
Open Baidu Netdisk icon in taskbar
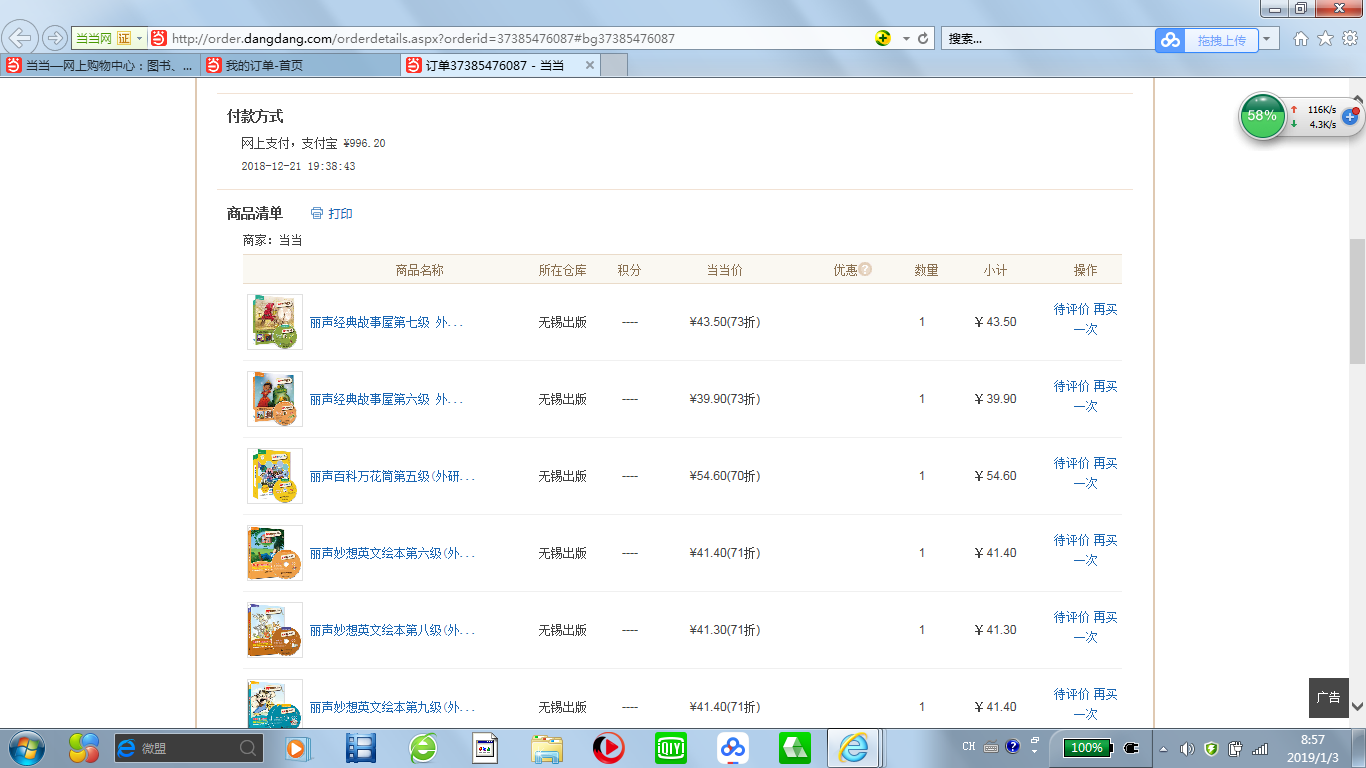(733, 748)
